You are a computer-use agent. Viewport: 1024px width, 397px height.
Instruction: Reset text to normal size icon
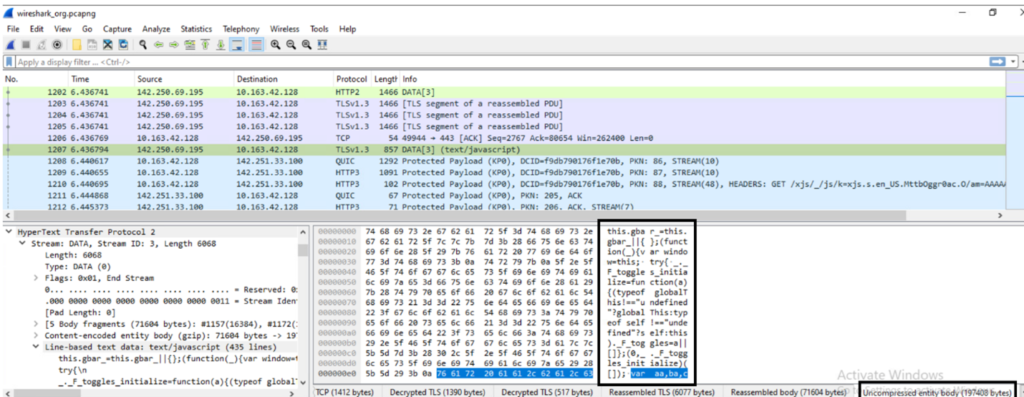(x=306, y=44)
